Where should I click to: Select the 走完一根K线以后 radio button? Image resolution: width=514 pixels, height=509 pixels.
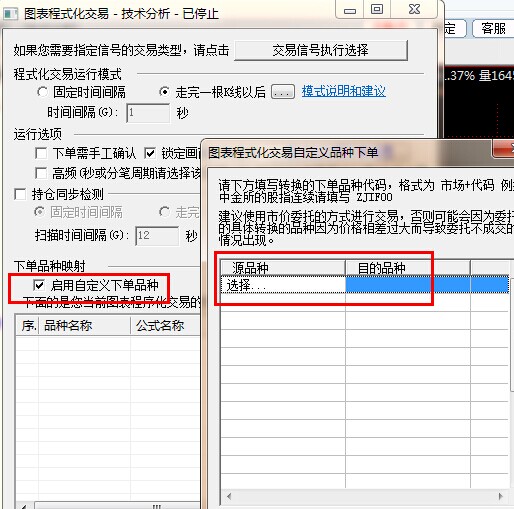point(164,92)
